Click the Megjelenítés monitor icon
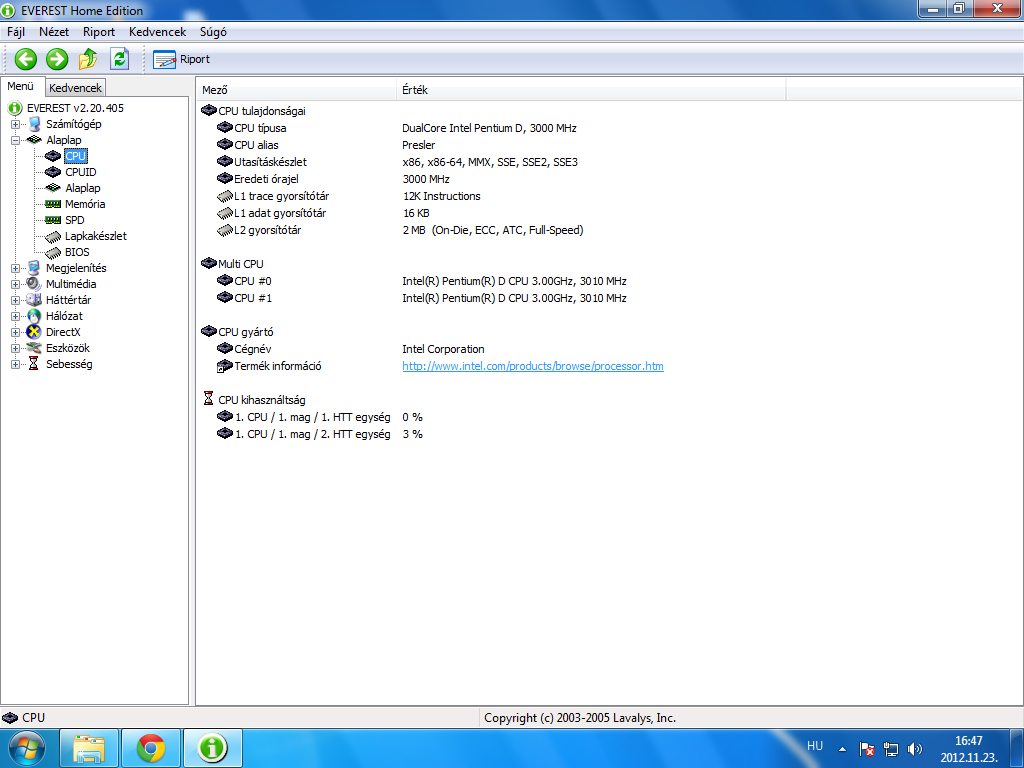Viewport: 1024px width, 768px height. pyautogui.click(x=34, y=268)
